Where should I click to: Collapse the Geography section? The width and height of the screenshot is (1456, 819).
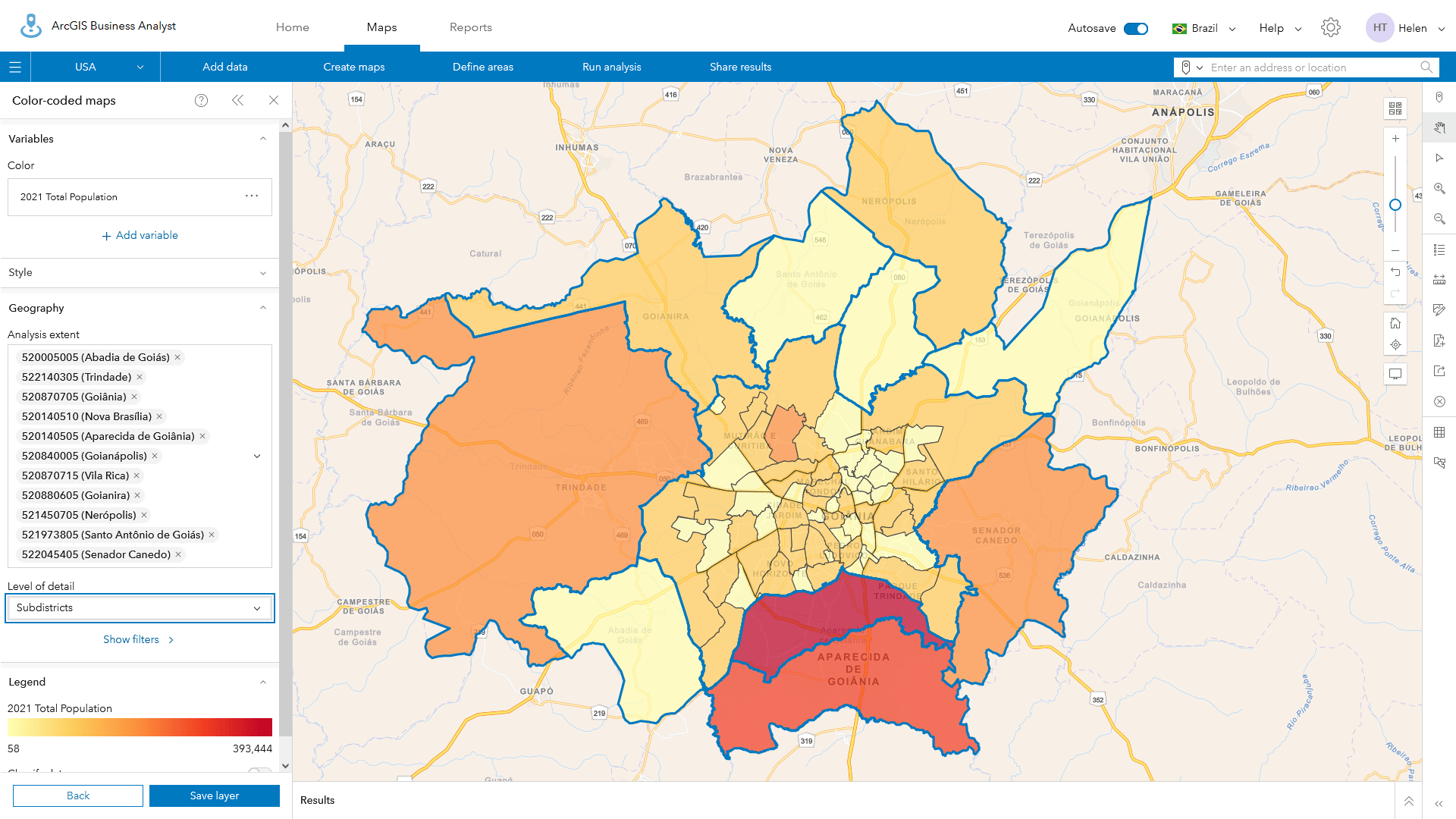(263, 308)
